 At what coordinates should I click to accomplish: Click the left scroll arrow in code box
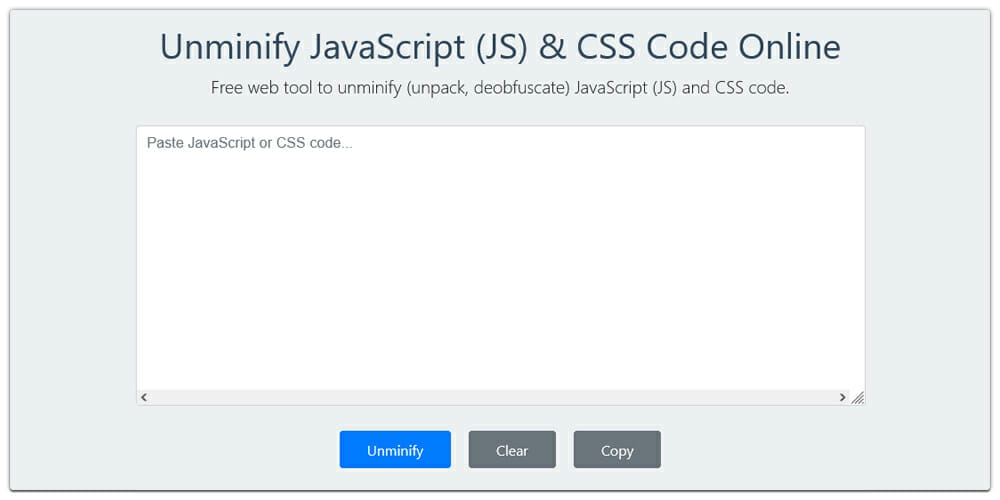point(144,397)
